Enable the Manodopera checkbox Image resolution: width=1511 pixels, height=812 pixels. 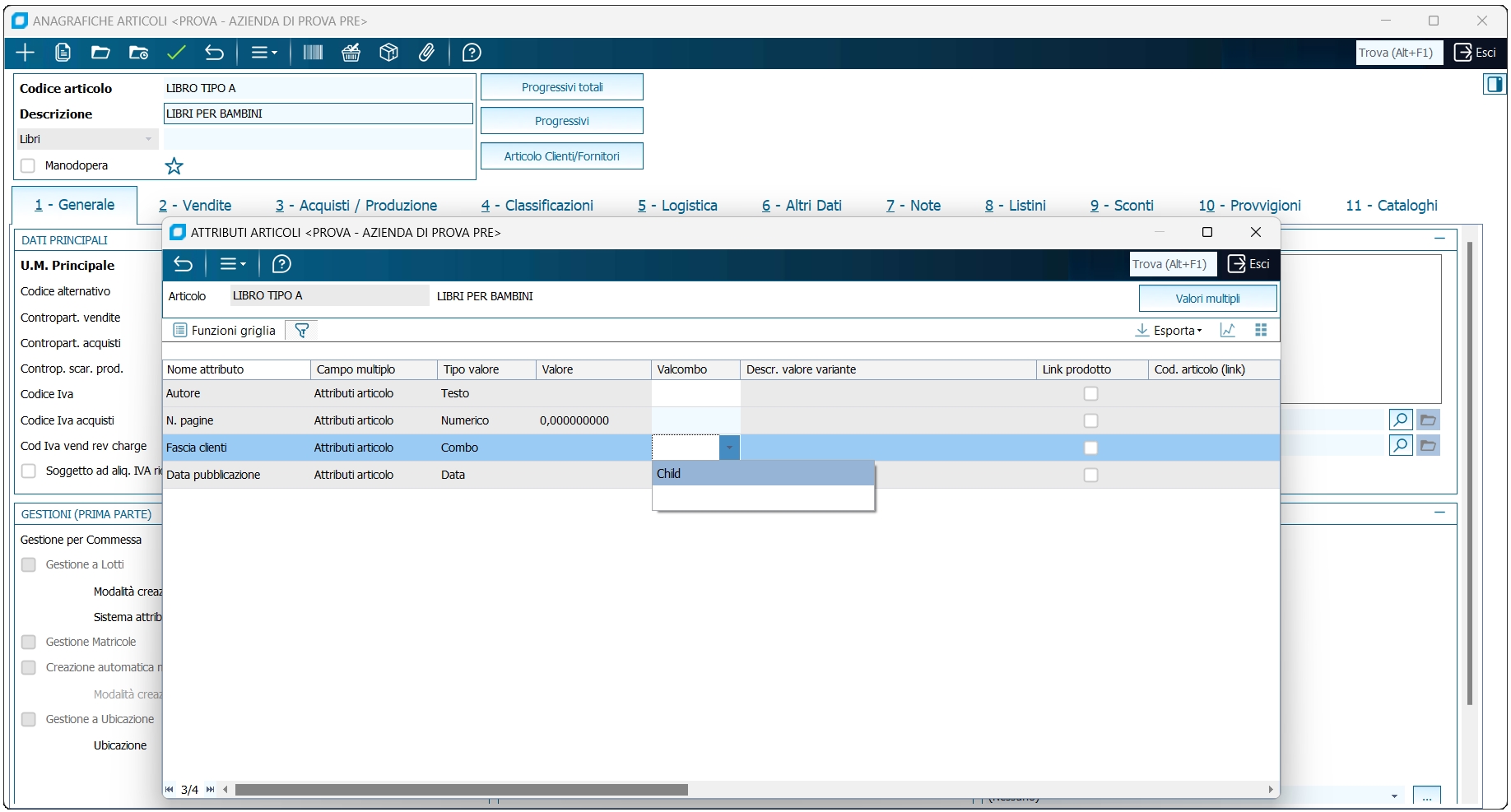pyautogui.click(x=28, y=165)
